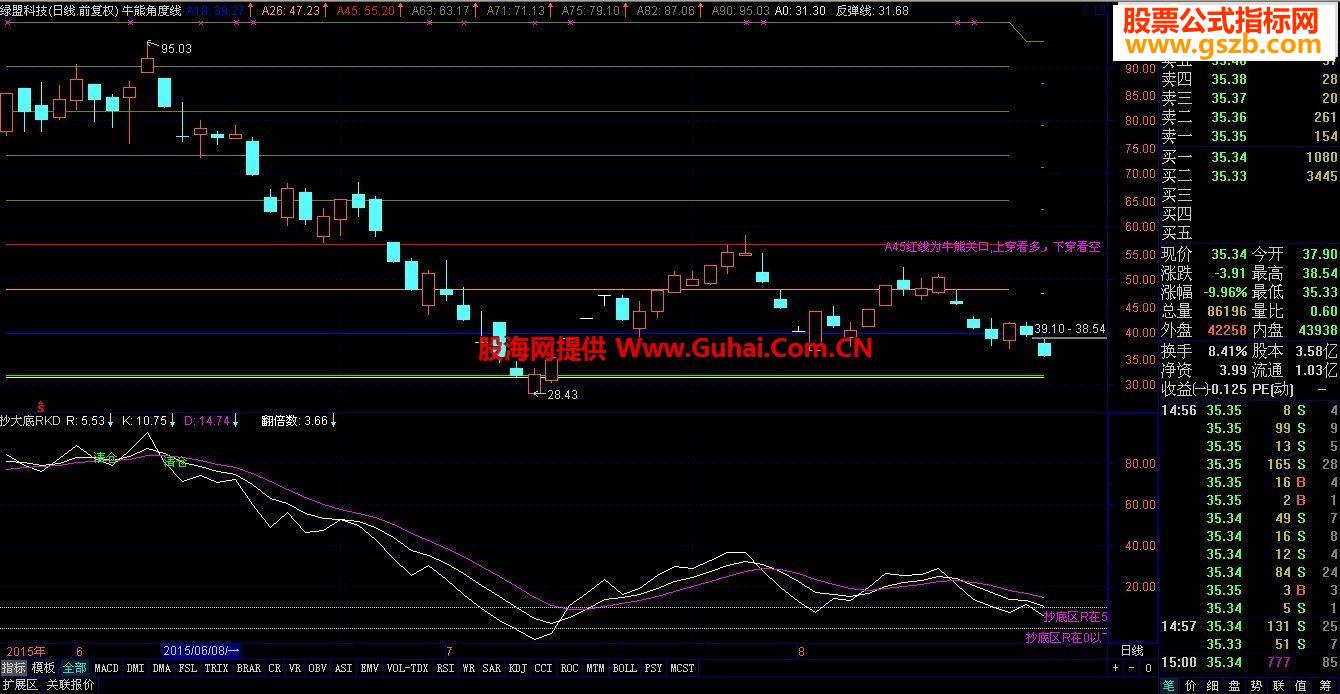Zoom out chart with the - button

1131,667
